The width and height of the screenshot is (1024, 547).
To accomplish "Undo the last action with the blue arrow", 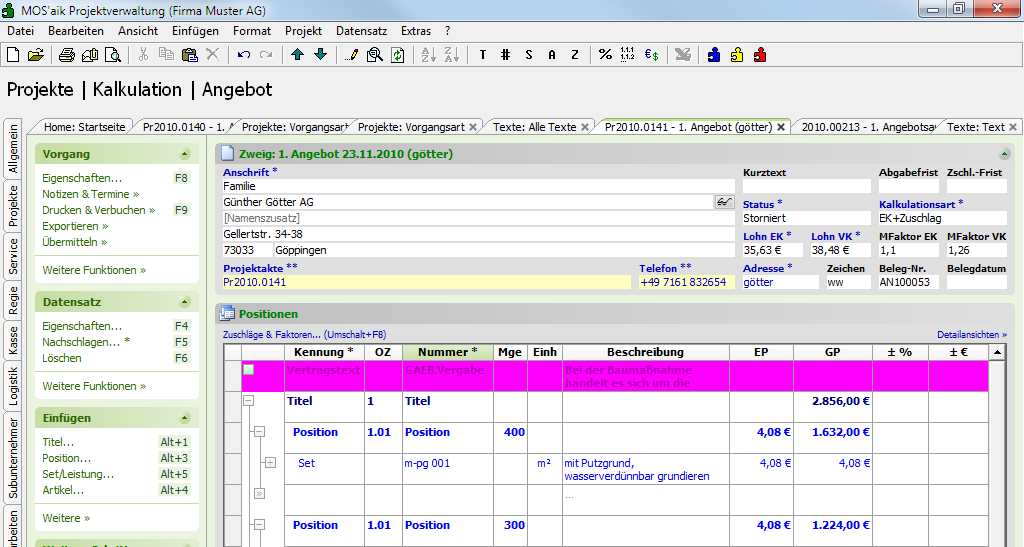I will tap(244, 55).
